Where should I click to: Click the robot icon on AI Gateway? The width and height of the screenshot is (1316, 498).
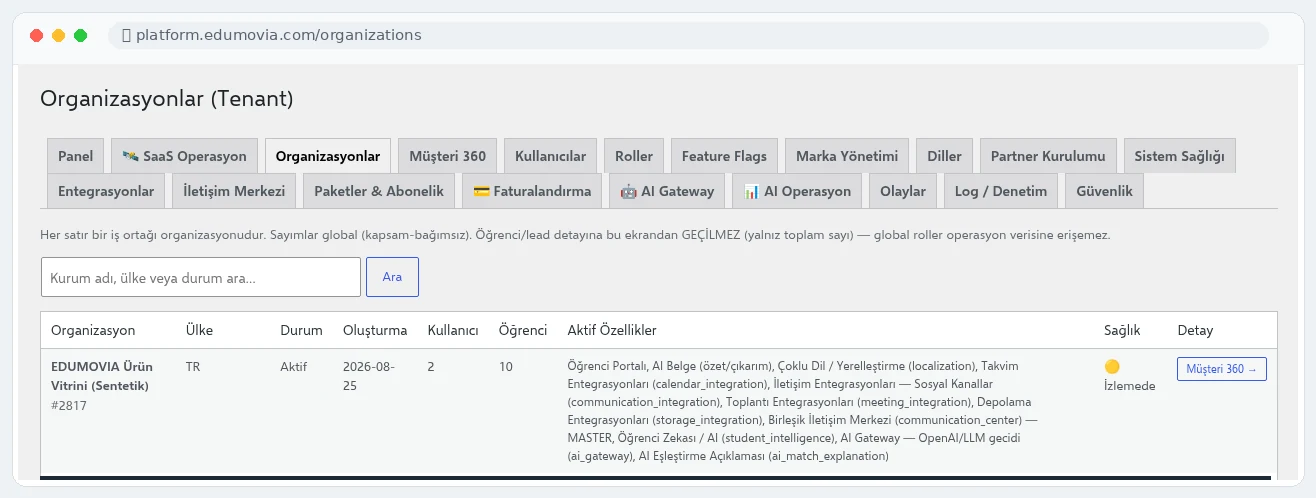628,191
